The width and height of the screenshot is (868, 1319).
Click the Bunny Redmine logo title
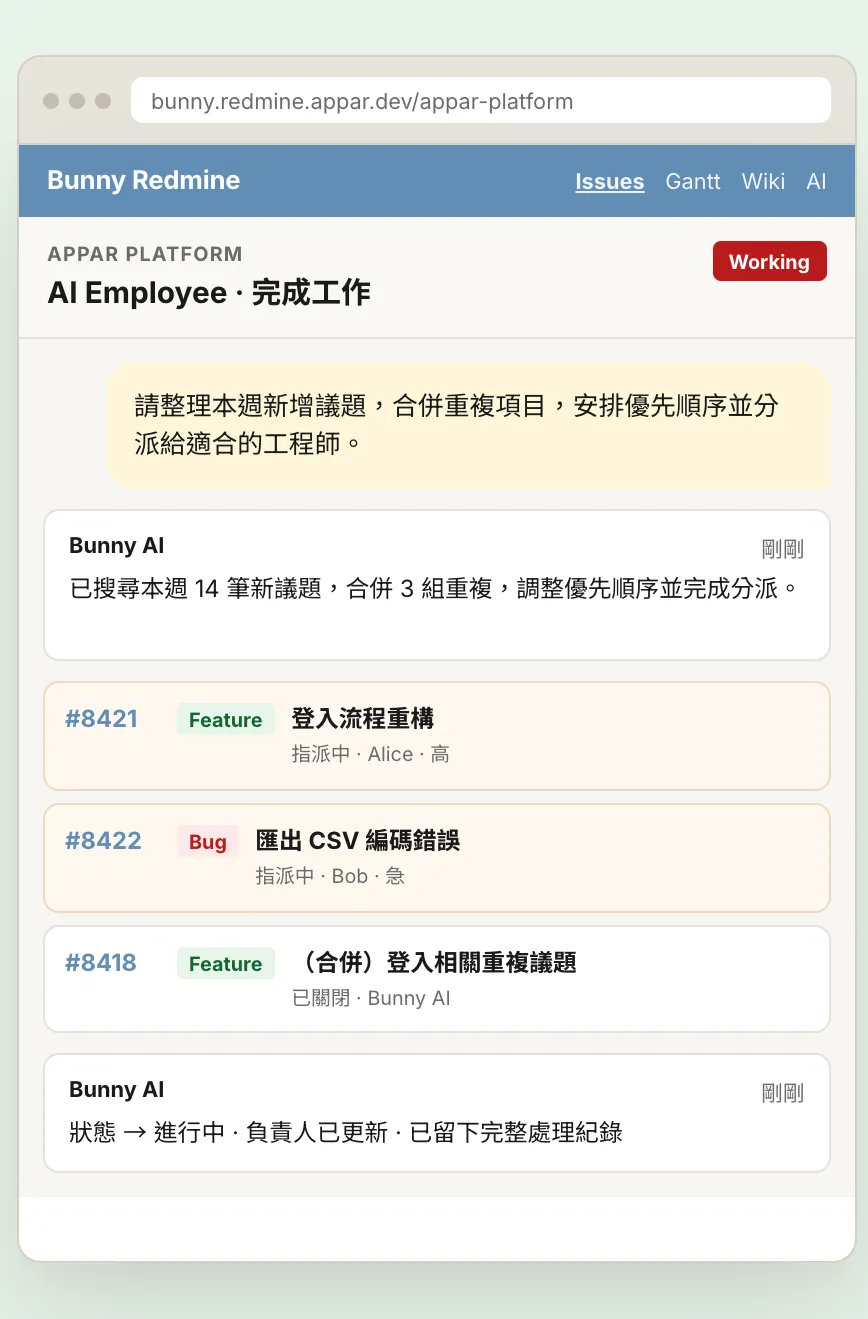click(x=144, y=180)
